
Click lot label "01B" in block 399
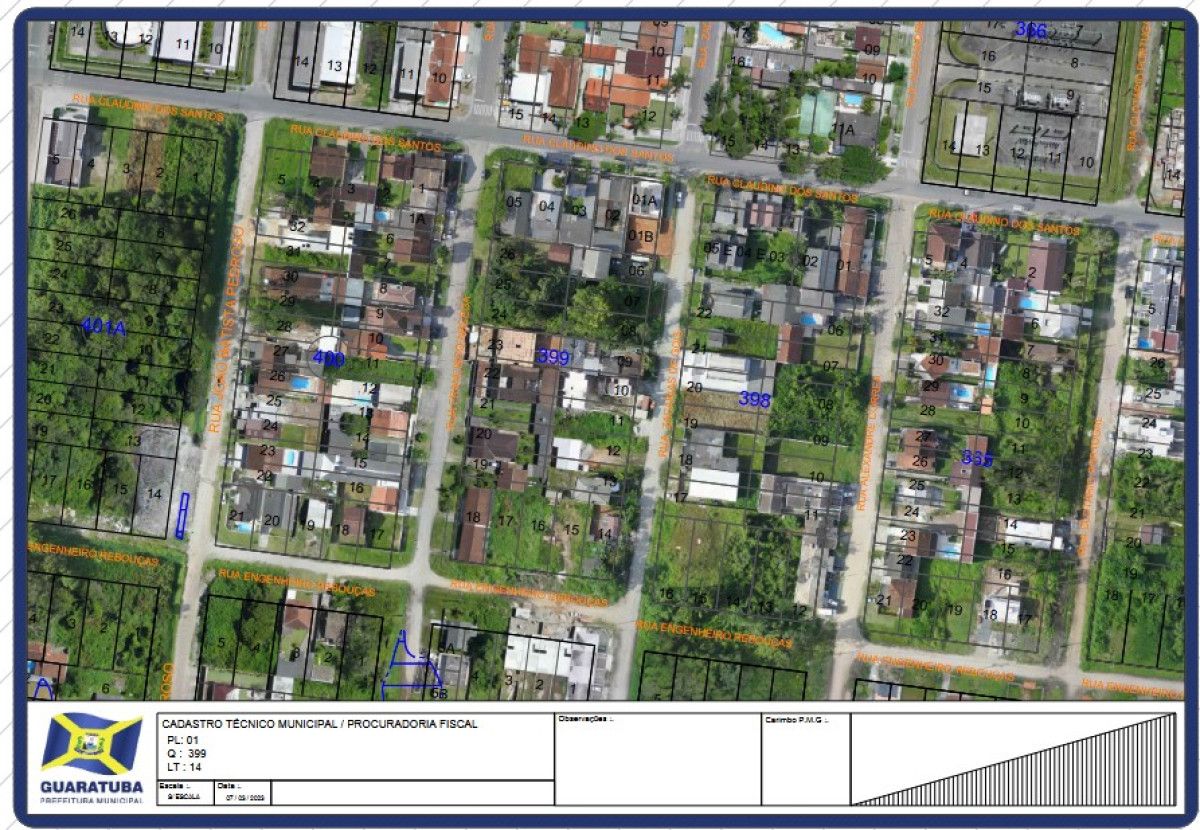pos(641,236)
